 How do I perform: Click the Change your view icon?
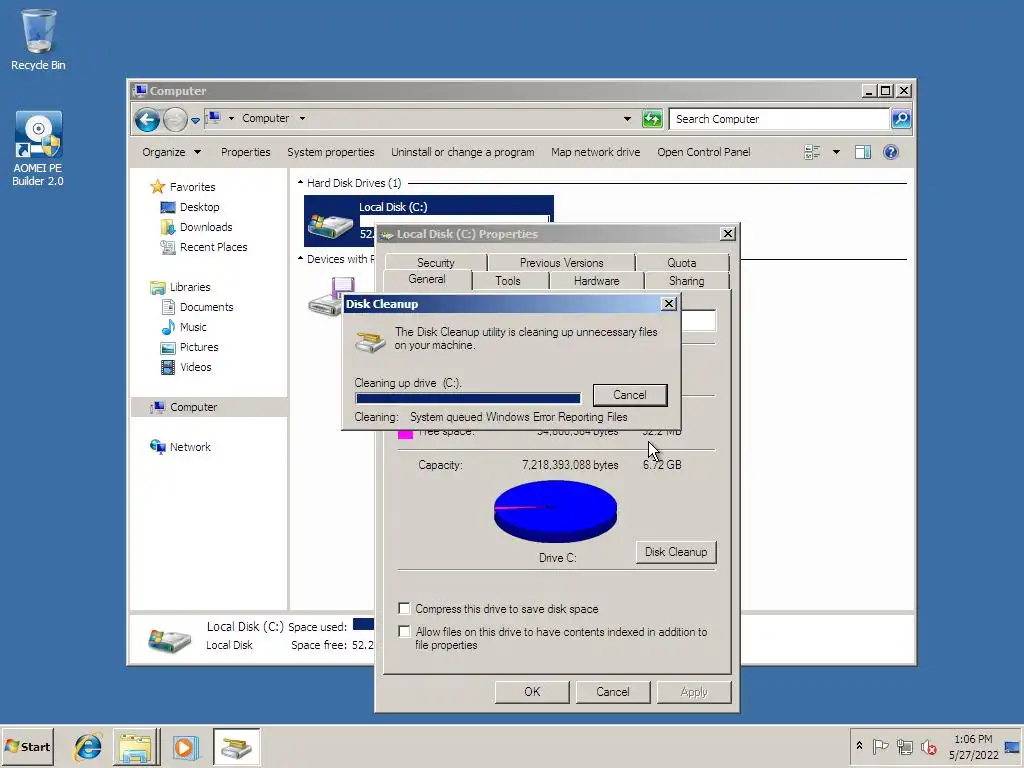812,152
